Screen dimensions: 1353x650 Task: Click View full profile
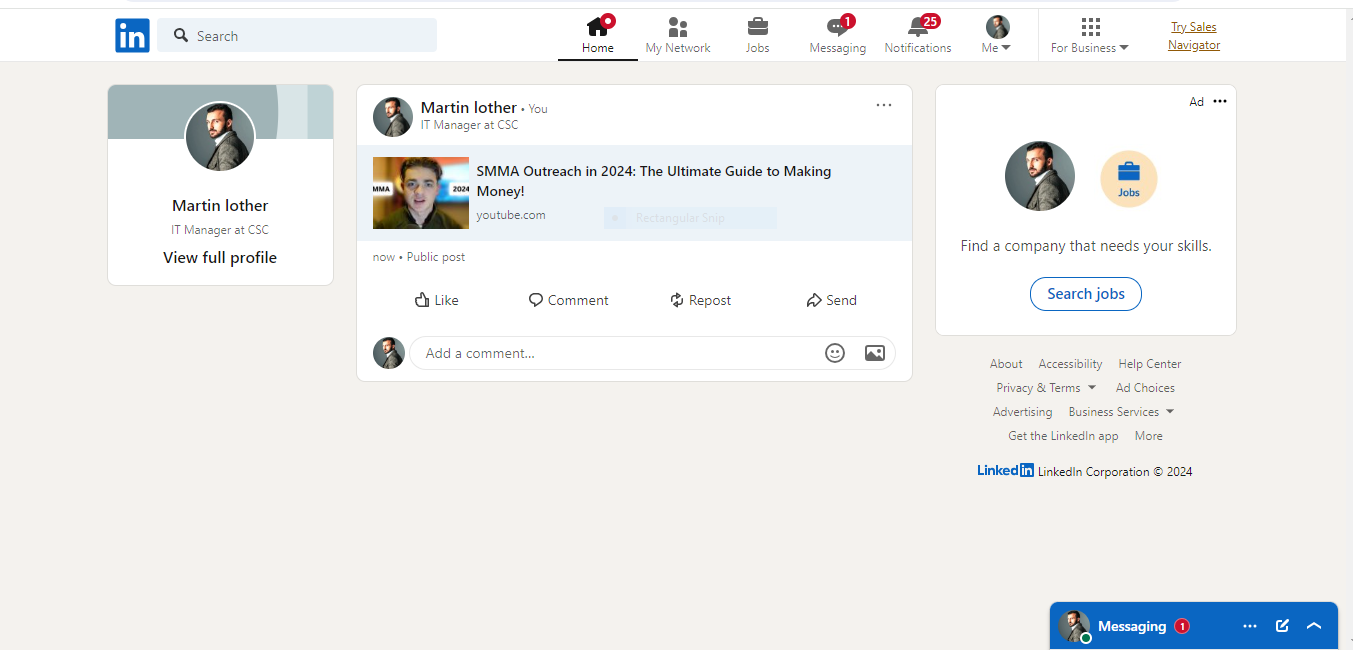coord(220,258)
